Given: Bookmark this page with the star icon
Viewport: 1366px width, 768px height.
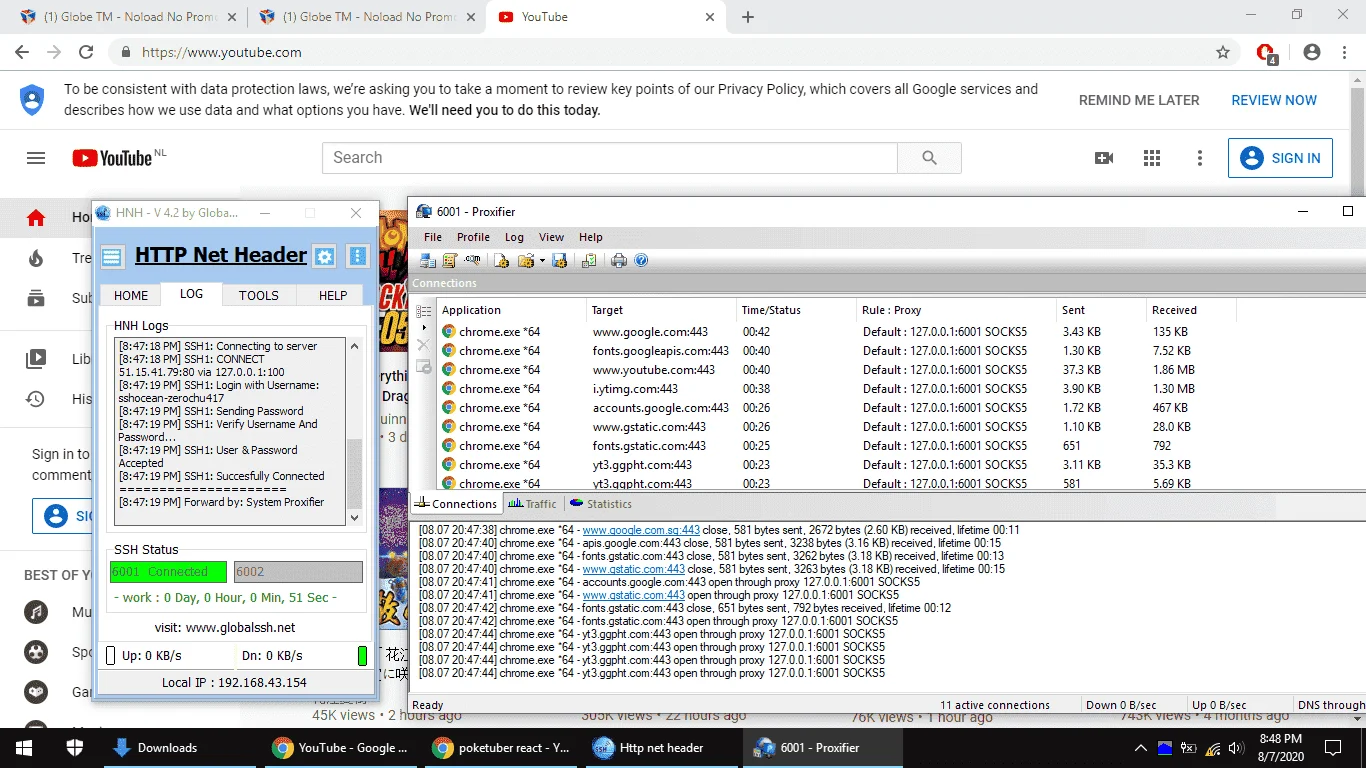Looking at the screenshot, I should click(1222, 52).
